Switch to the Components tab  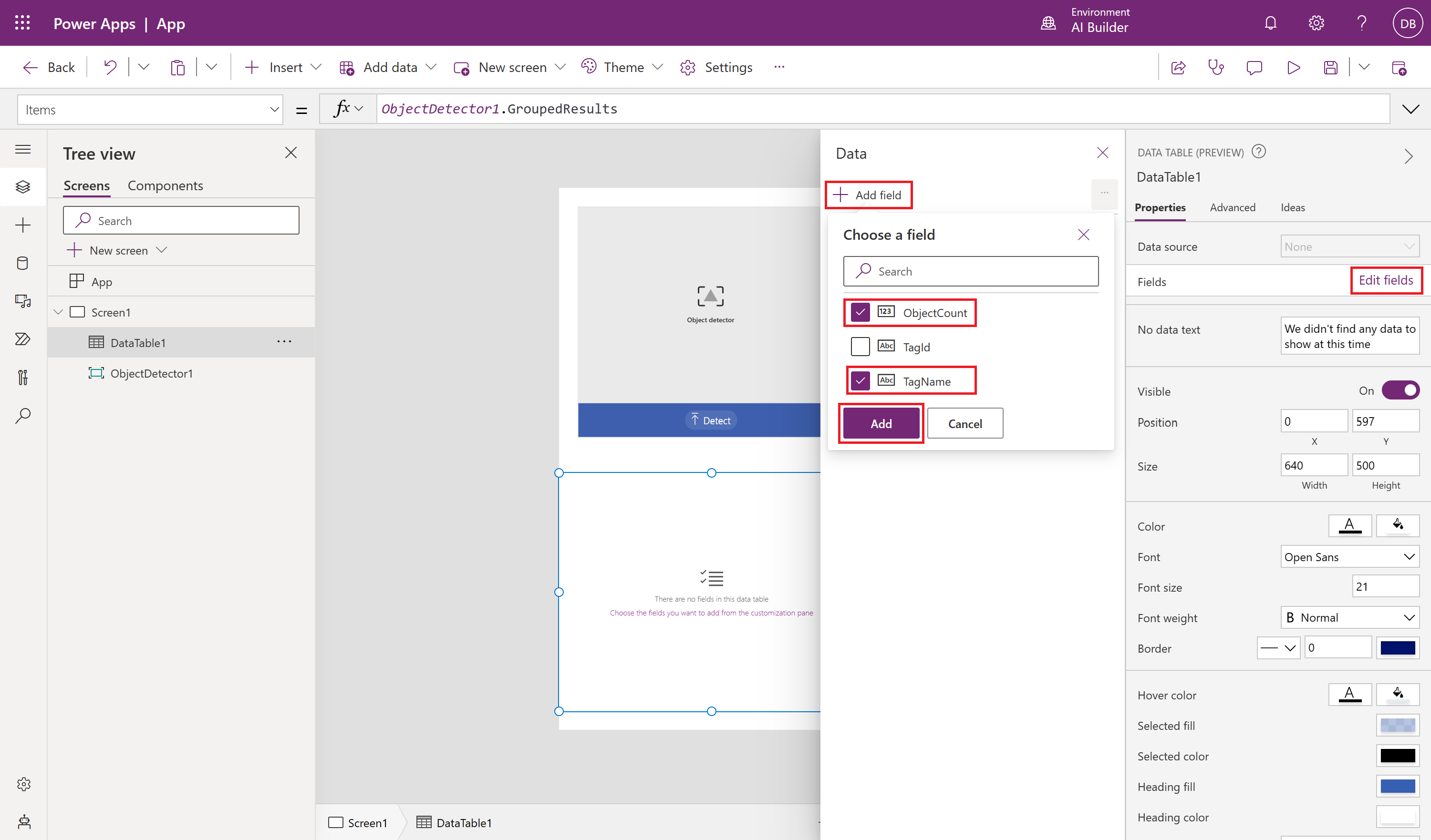165,185
